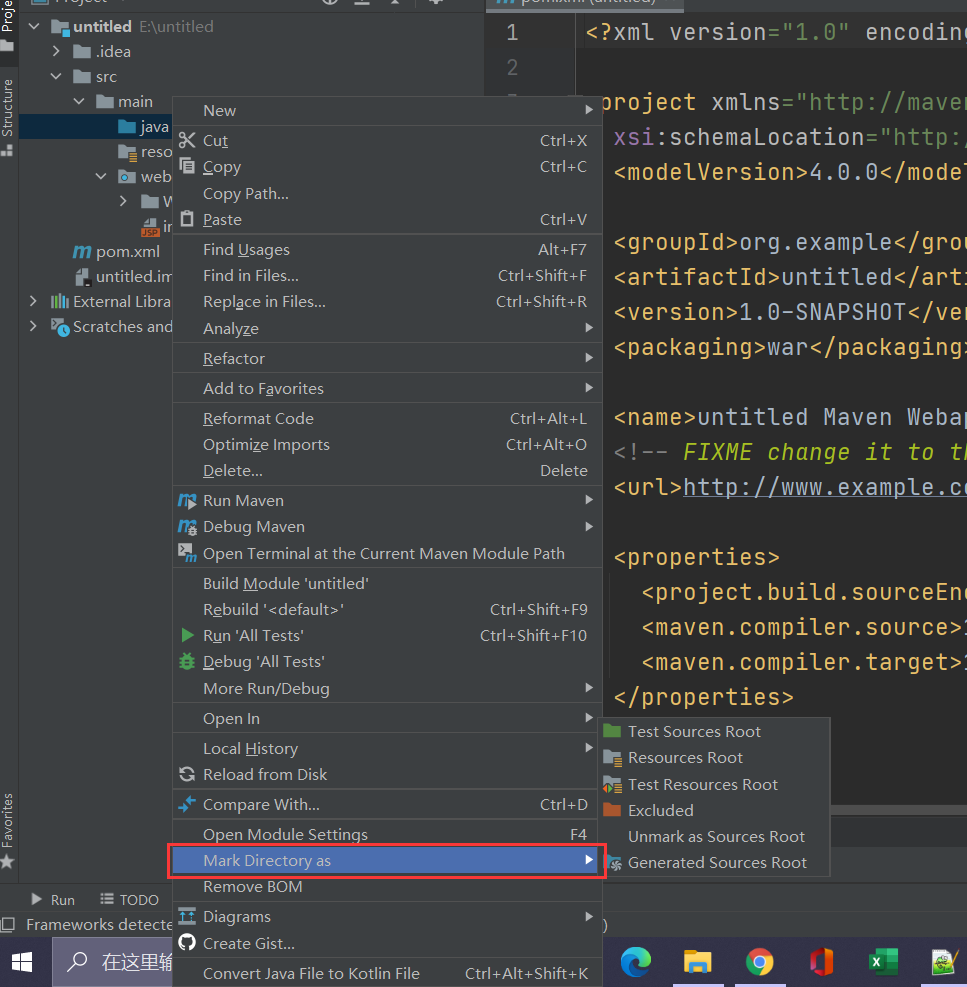Open the New submenu

[x=387, y=110]
